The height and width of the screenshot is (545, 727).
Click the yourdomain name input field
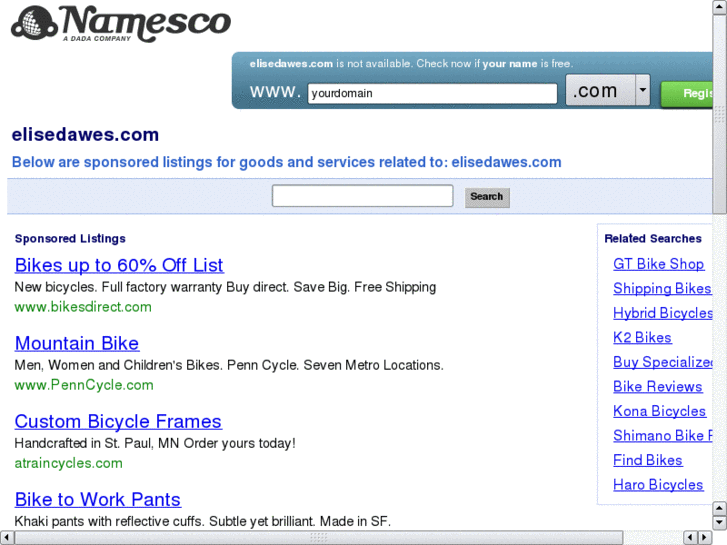(x=432, y=94)
